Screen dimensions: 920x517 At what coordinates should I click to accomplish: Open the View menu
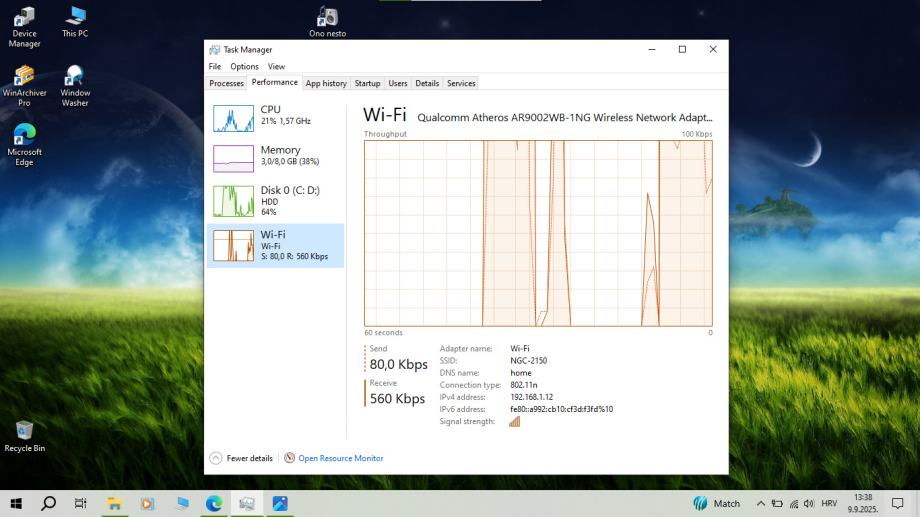pos(276,66)
